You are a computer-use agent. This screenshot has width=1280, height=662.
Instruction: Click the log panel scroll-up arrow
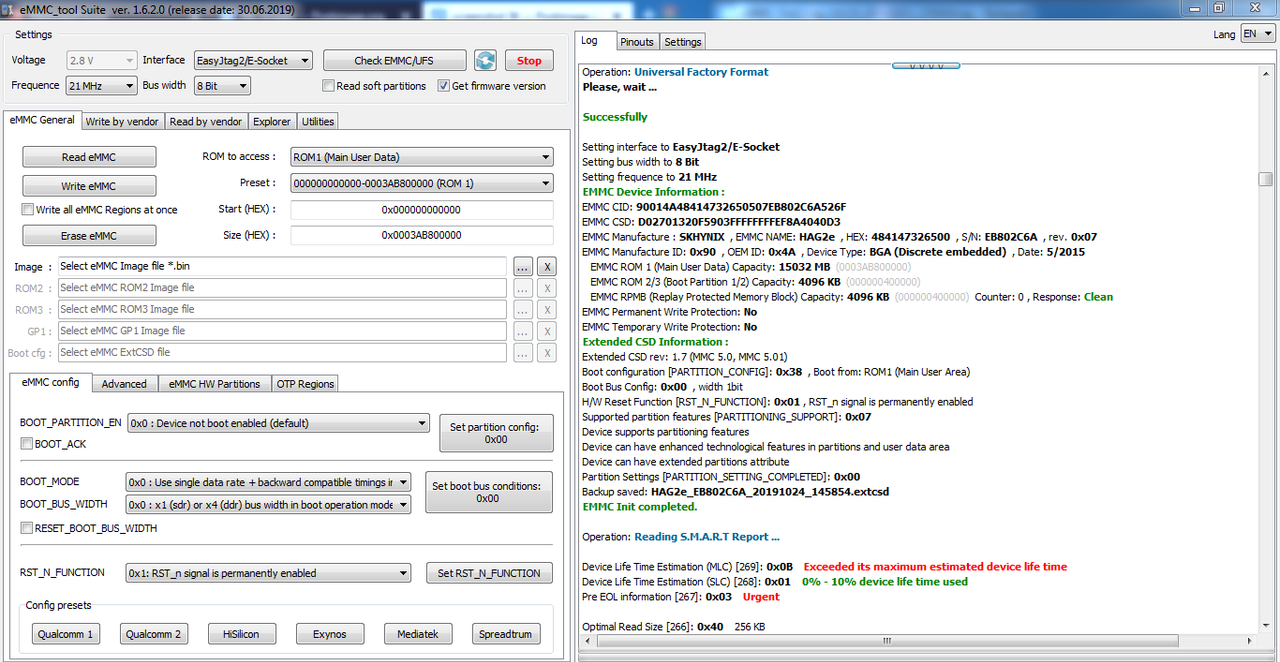click(1265, 71)
